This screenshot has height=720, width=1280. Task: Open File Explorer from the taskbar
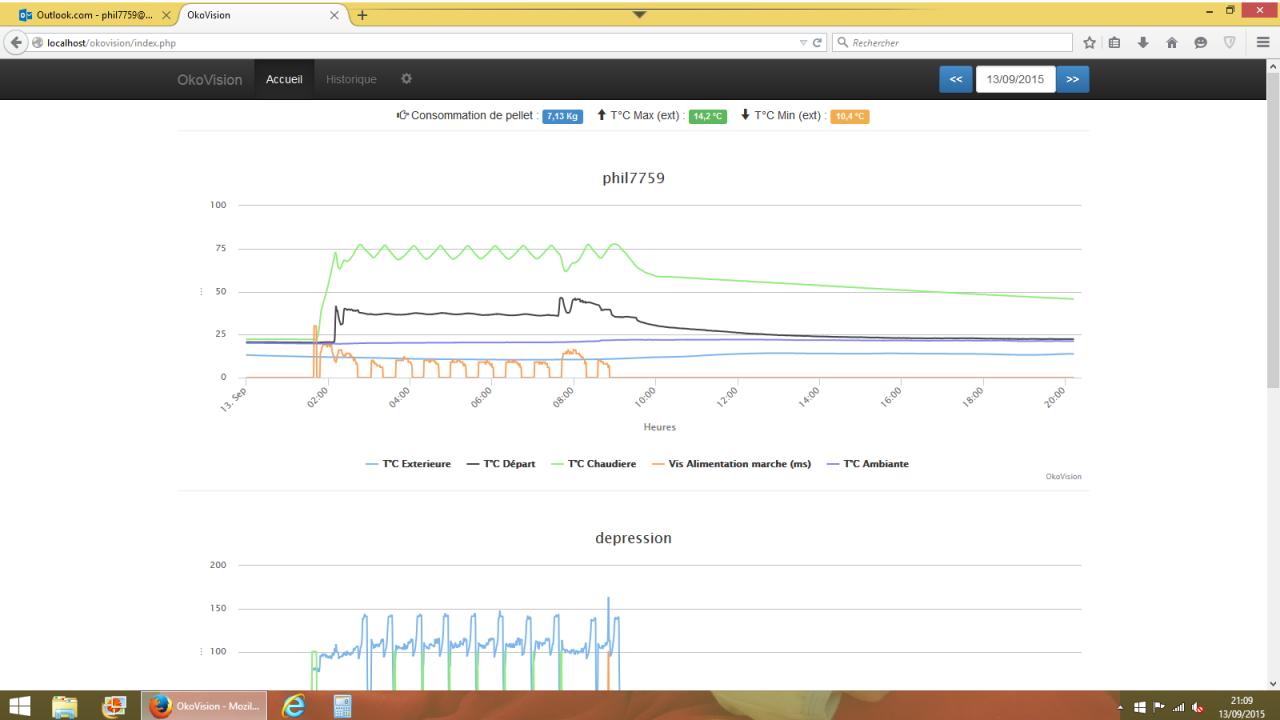65,706
